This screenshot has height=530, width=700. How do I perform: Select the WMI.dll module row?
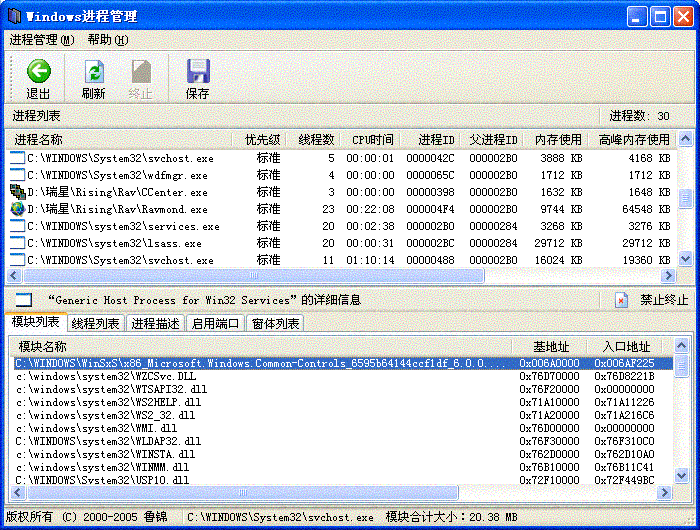coord(342,428)
